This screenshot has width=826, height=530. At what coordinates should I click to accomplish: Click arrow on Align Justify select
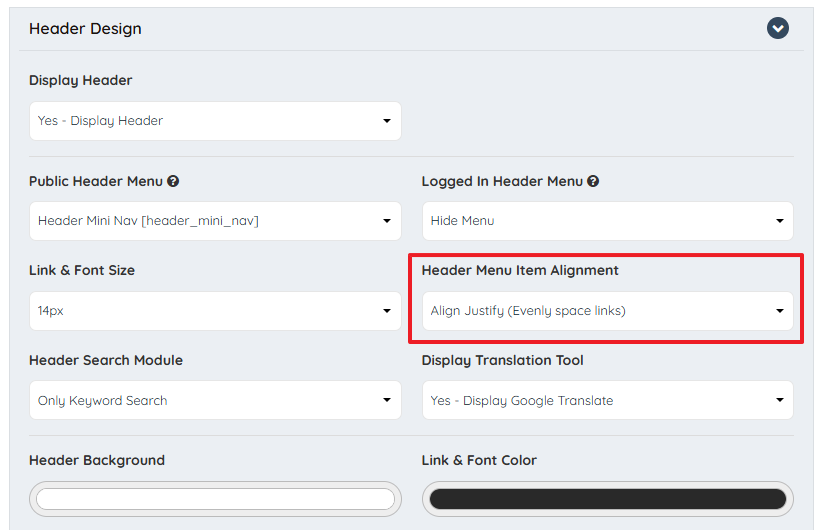(780, 311)
